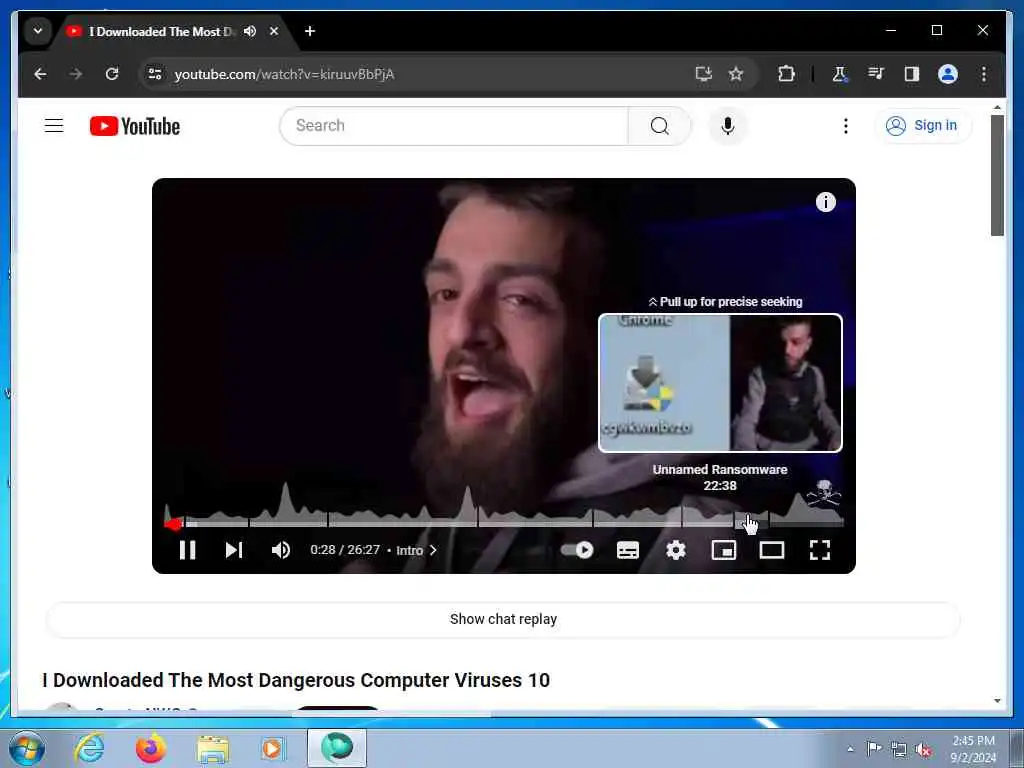
Task: Search with your voice microphone
Action: pyautogui.click(x=728, y=125)
